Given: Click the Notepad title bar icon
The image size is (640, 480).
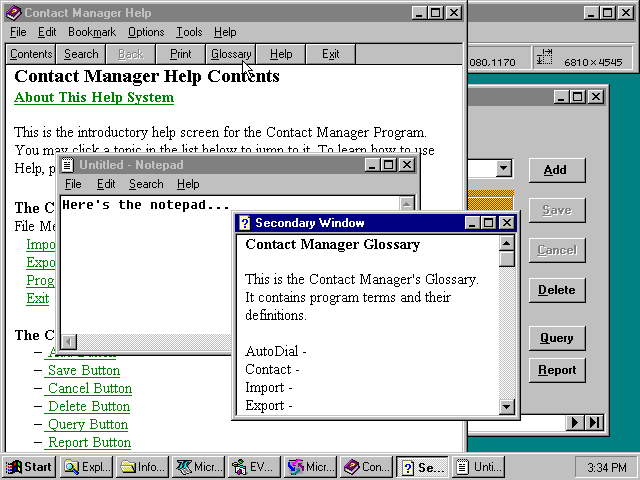Looking at the screenshot, I should (68, 164).
